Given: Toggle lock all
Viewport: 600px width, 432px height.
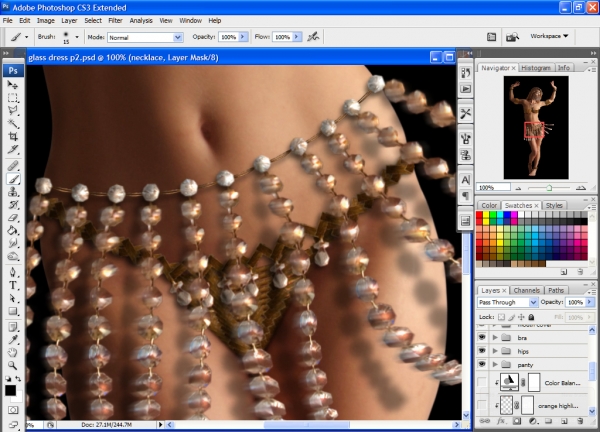Looking at the screenshot, I should (x=531, y=317).
